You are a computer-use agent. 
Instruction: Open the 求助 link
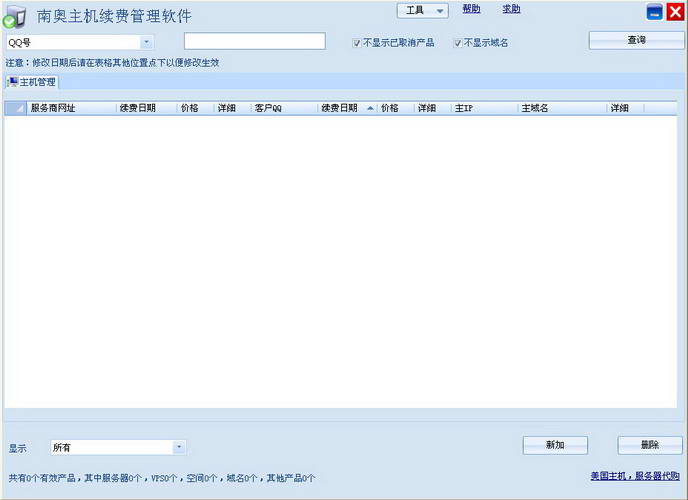(511, 9)
